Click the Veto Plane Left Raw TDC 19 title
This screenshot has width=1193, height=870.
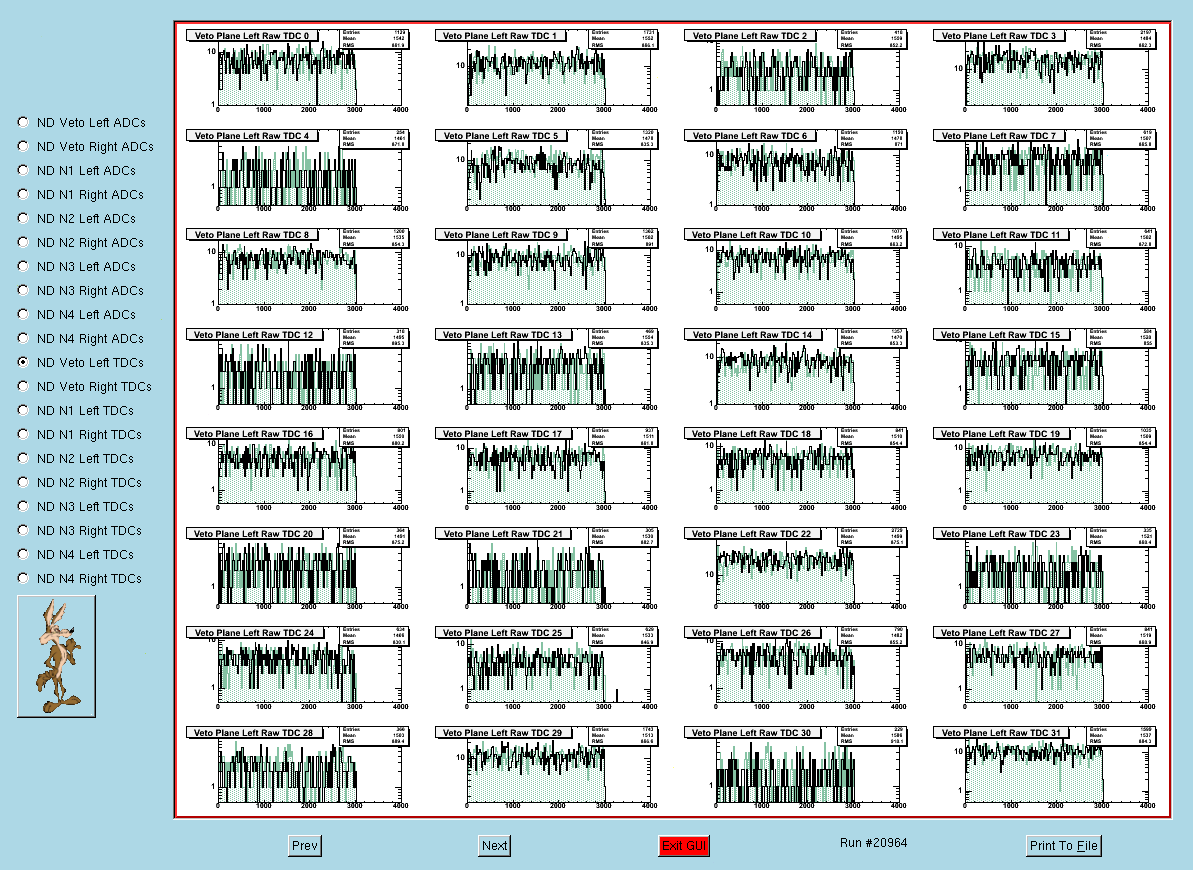point(1001,434)
